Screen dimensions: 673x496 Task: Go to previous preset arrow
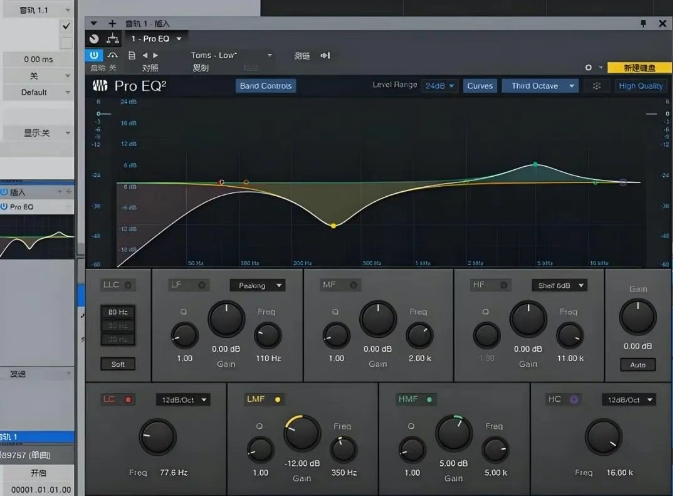pyautogui.click(x=145, y=55)
